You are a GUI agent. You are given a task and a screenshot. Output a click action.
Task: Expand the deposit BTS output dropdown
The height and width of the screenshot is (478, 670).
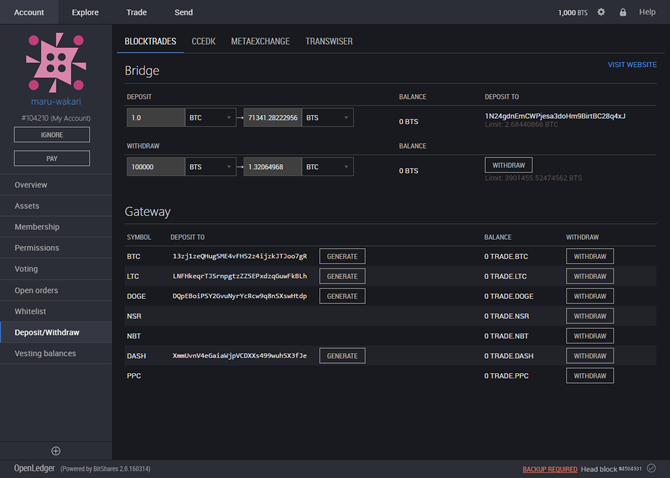[x=327, y=118]
